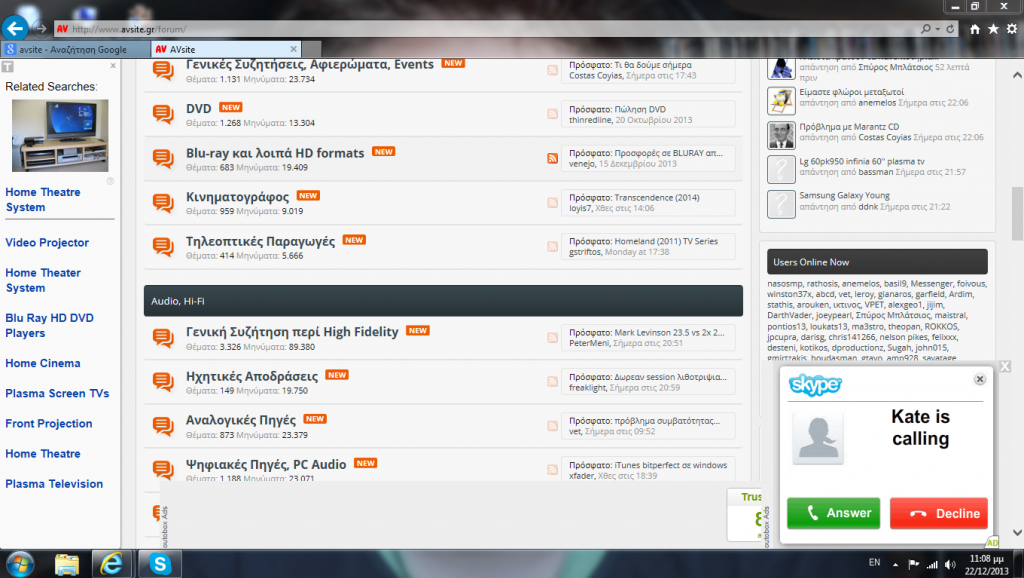Screen dimensions: 1024x578
Task: Click the browser Forward arrow button
Action: coord(40,29)
